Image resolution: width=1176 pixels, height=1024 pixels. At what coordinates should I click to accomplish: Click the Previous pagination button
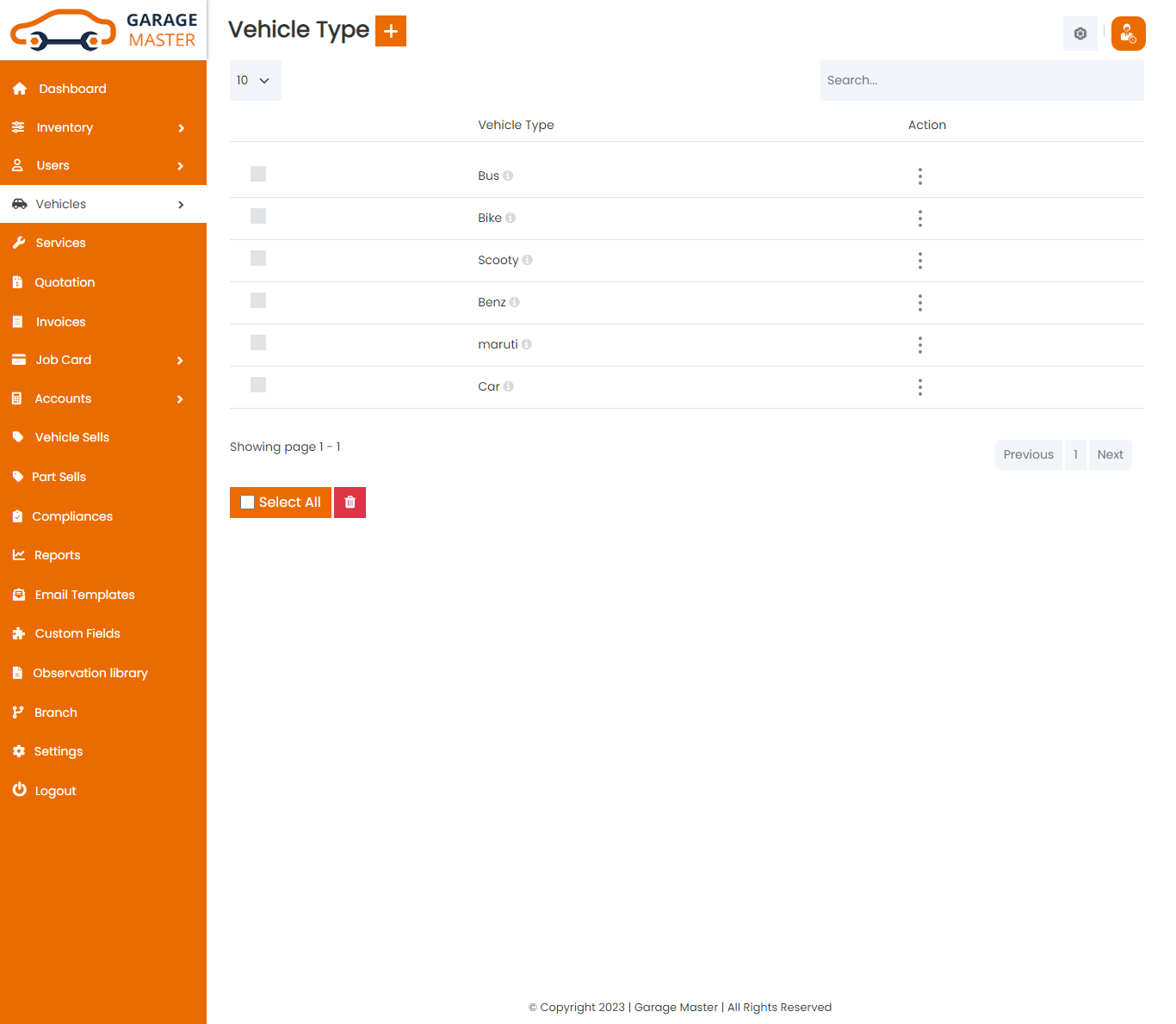point(1028,454)
